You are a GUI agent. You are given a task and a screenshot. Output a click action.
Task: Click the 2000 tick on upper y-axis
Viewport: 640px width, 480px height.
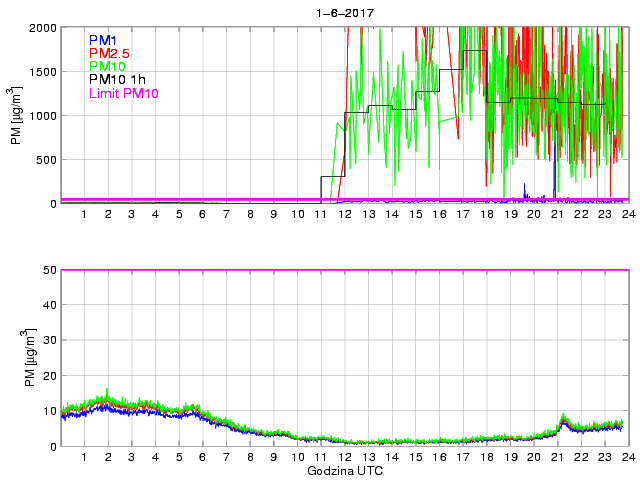41,27
